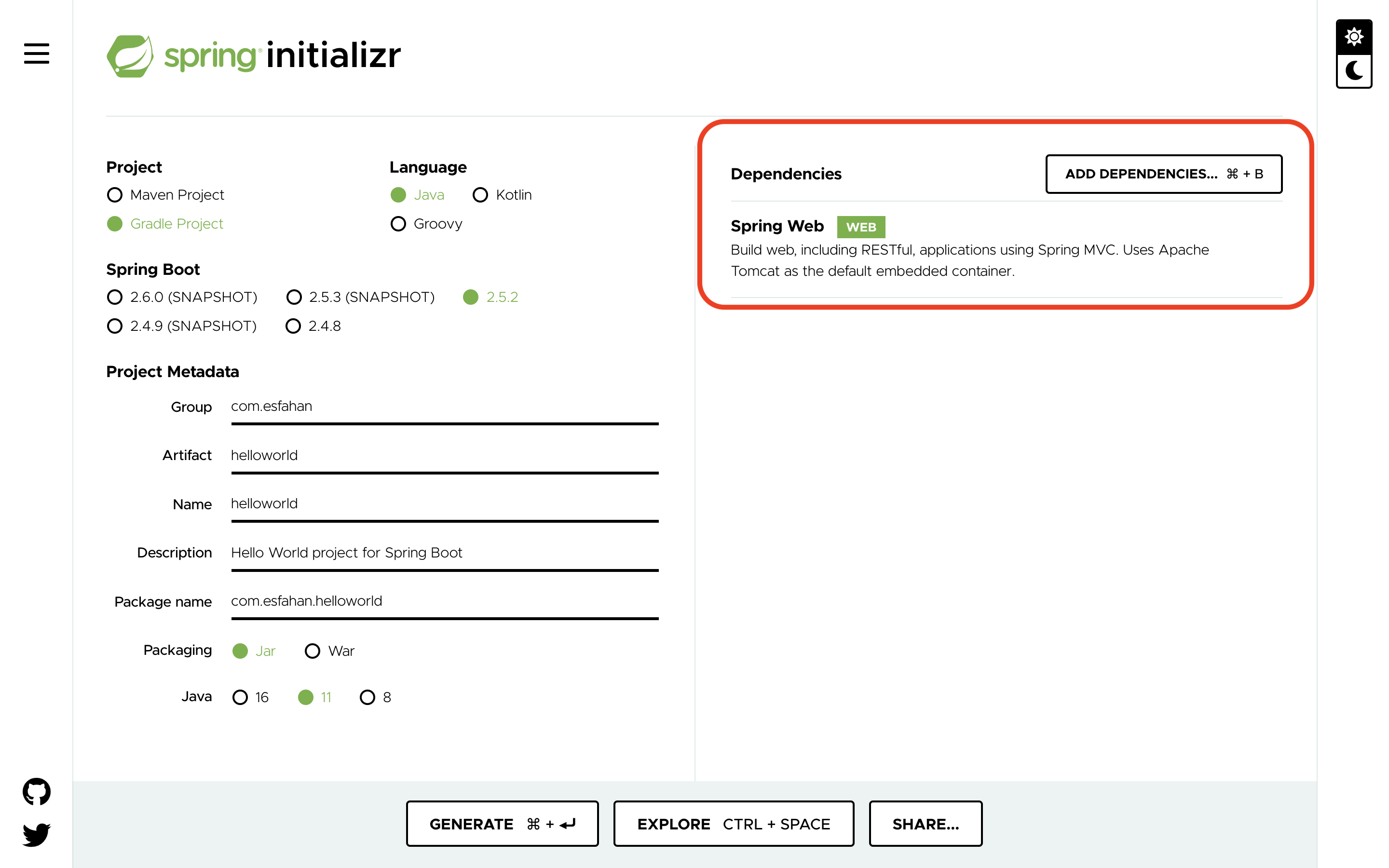Edit the project Description text field
This screenshot has width=1389, height=868.
pyautogui.click(x=442, y=552)
